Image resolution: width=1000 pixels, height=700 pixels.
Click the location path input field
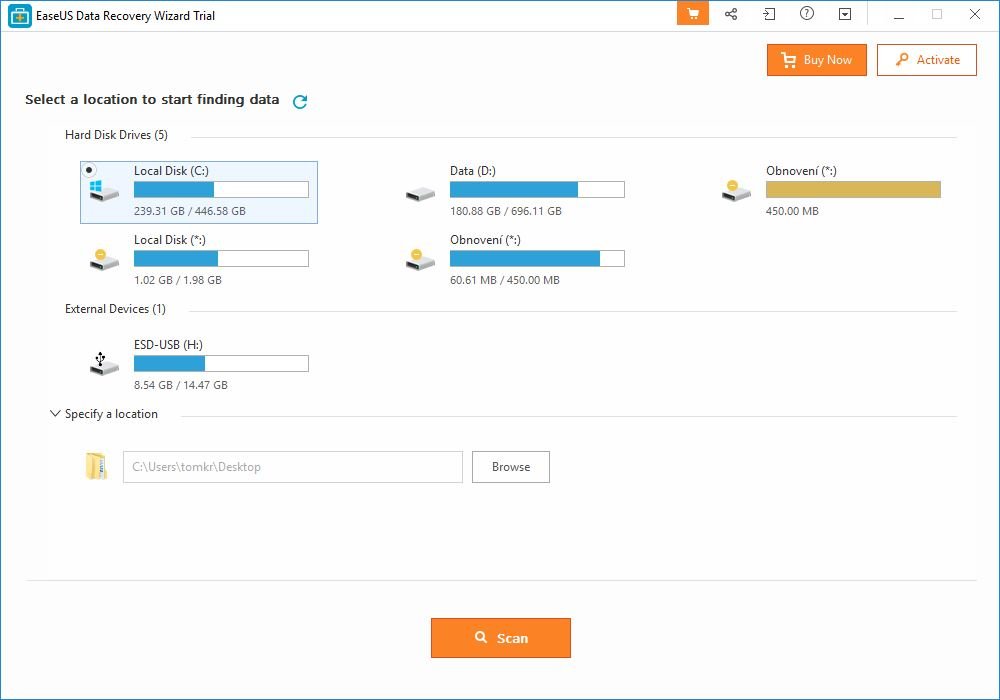[x=292, y=467]
